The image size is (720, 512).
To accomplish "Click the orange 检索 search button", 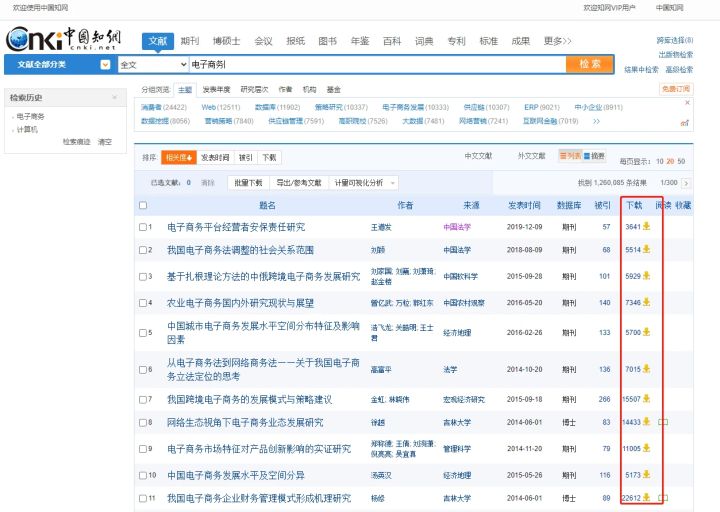I will (590, 64).
